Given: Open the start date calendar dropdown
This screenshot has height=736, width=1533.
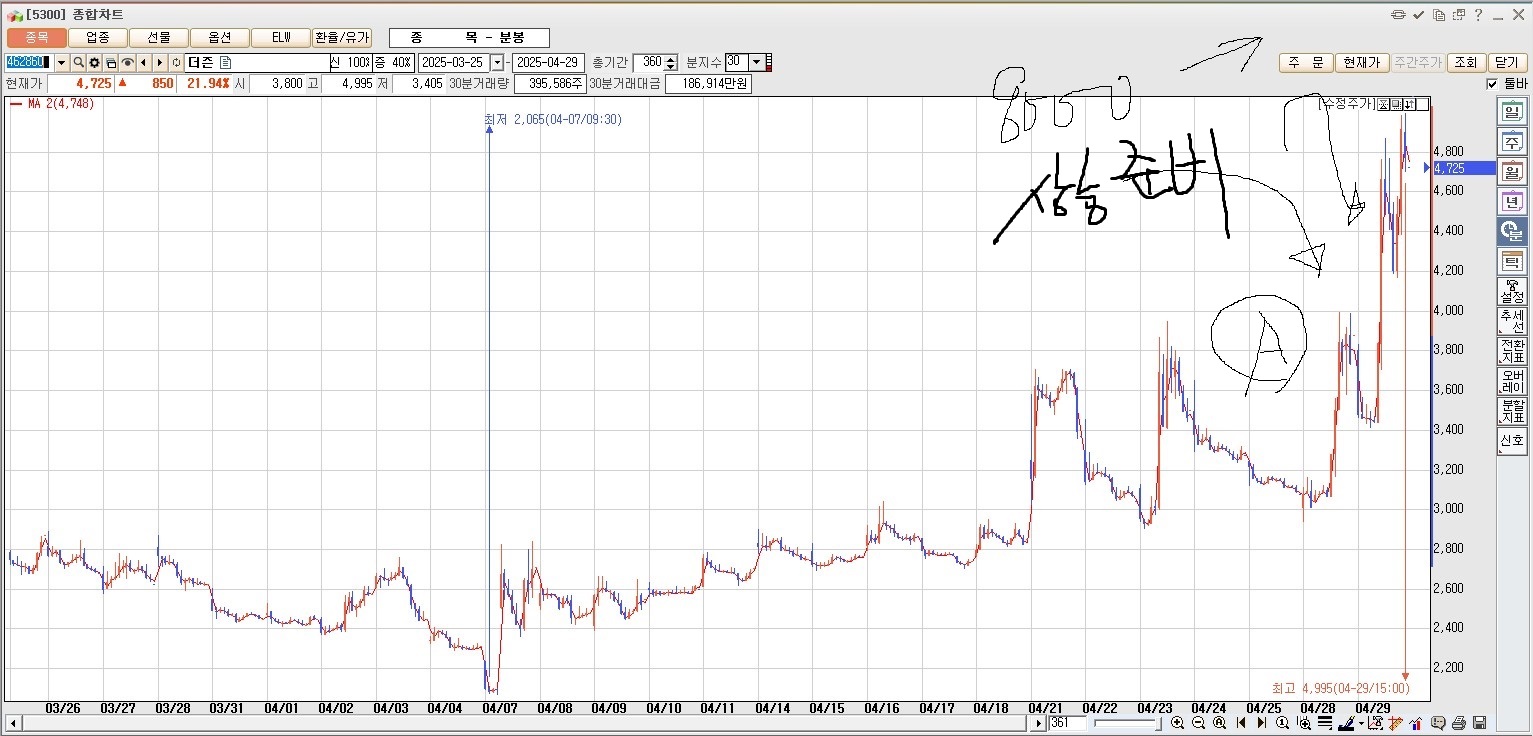Looking at the screenshot, I should [x=497, y=63].
